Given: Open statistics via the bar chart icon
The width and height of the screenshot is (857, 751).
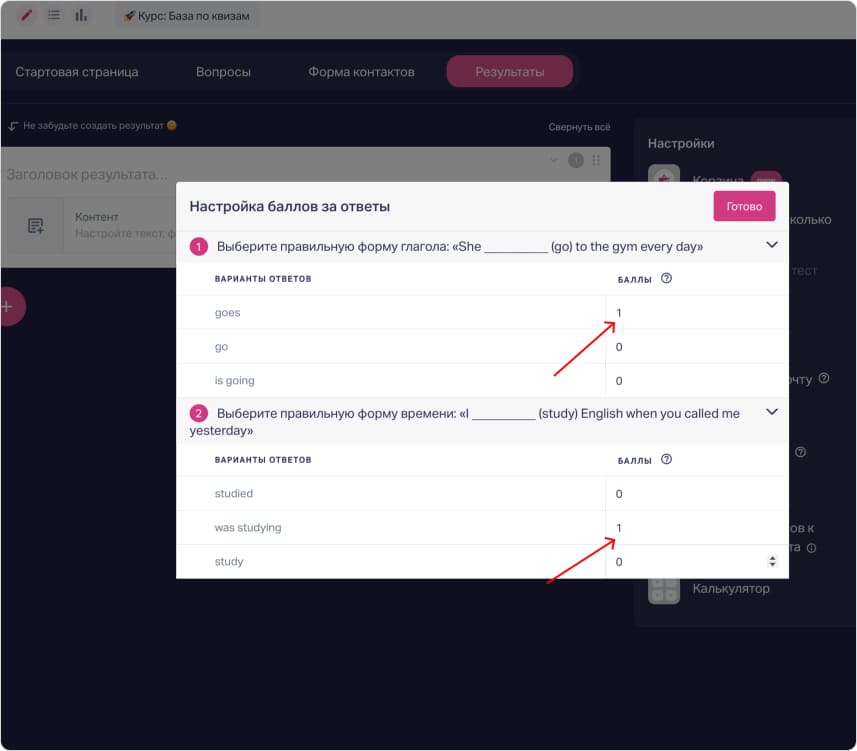Looking at the screenshot, I should point(81,15).
